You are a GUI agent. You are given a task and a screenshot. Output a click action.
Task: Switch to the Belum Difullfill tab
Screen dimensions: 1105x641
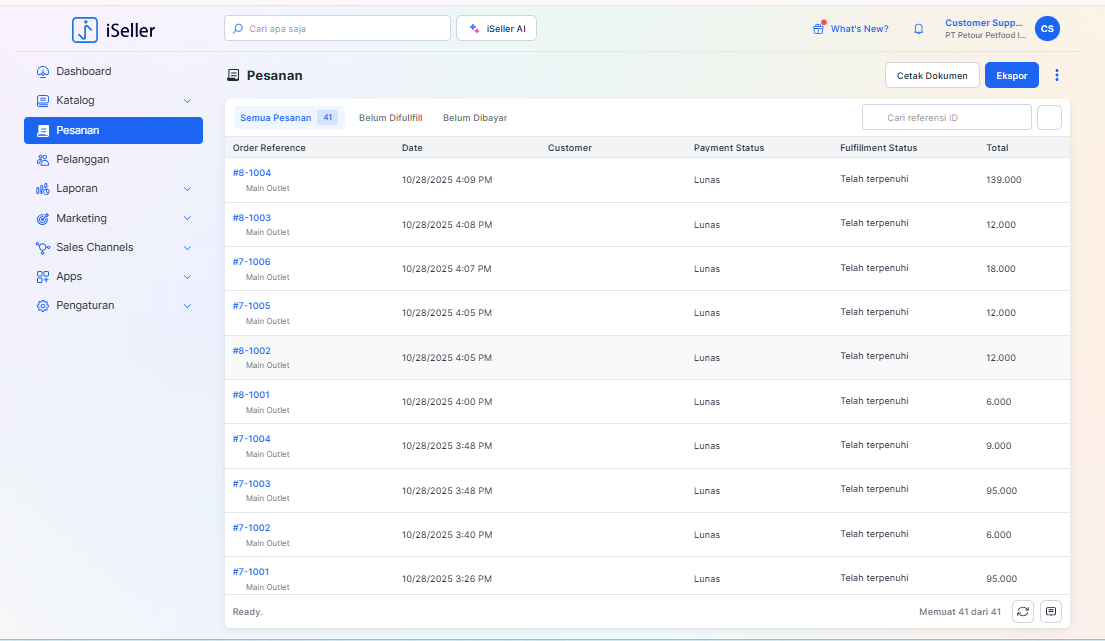pyautogui.click(x=390, y=118)
